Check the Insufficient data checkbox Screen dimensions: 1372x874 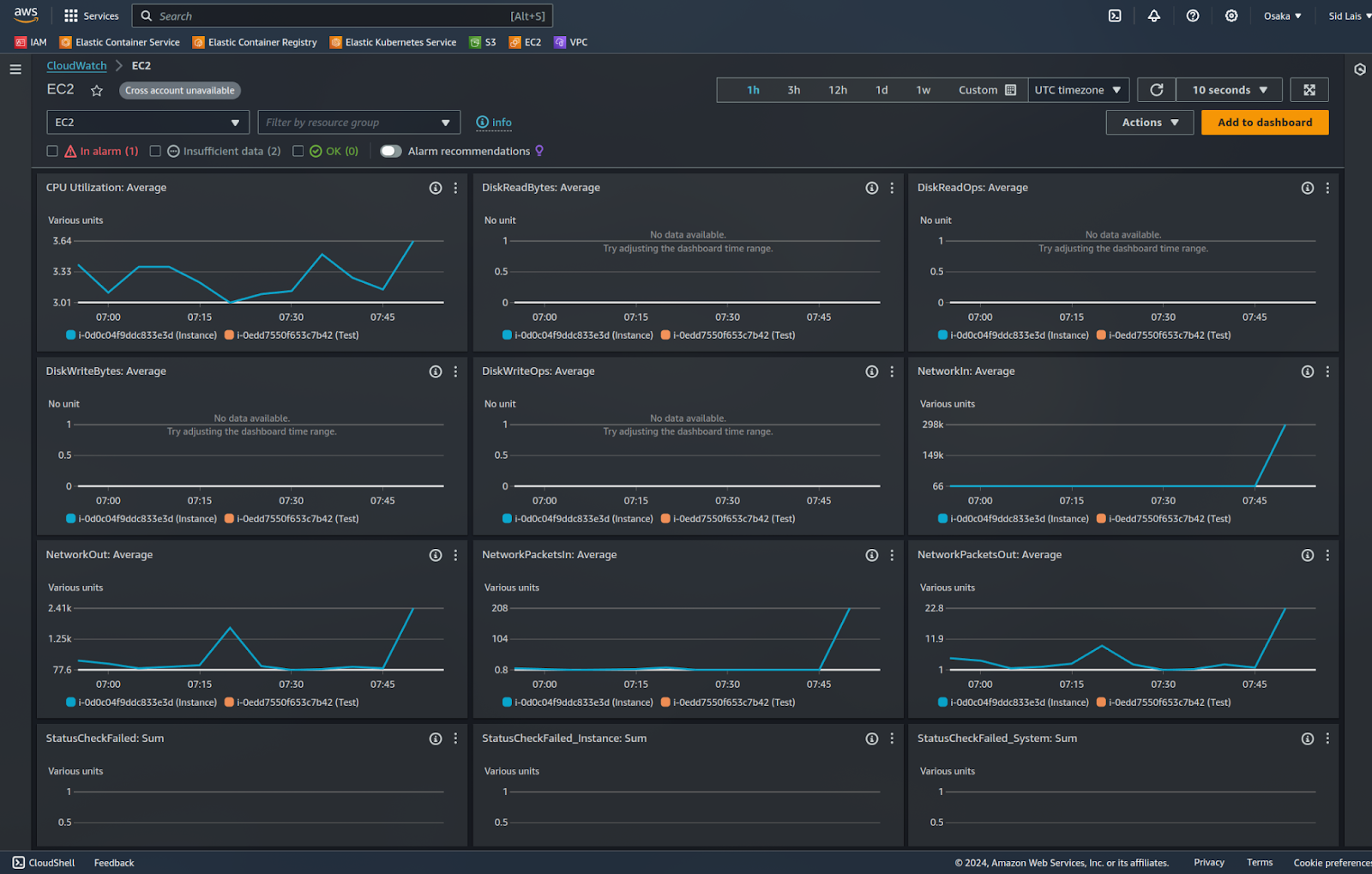[155, 151]
